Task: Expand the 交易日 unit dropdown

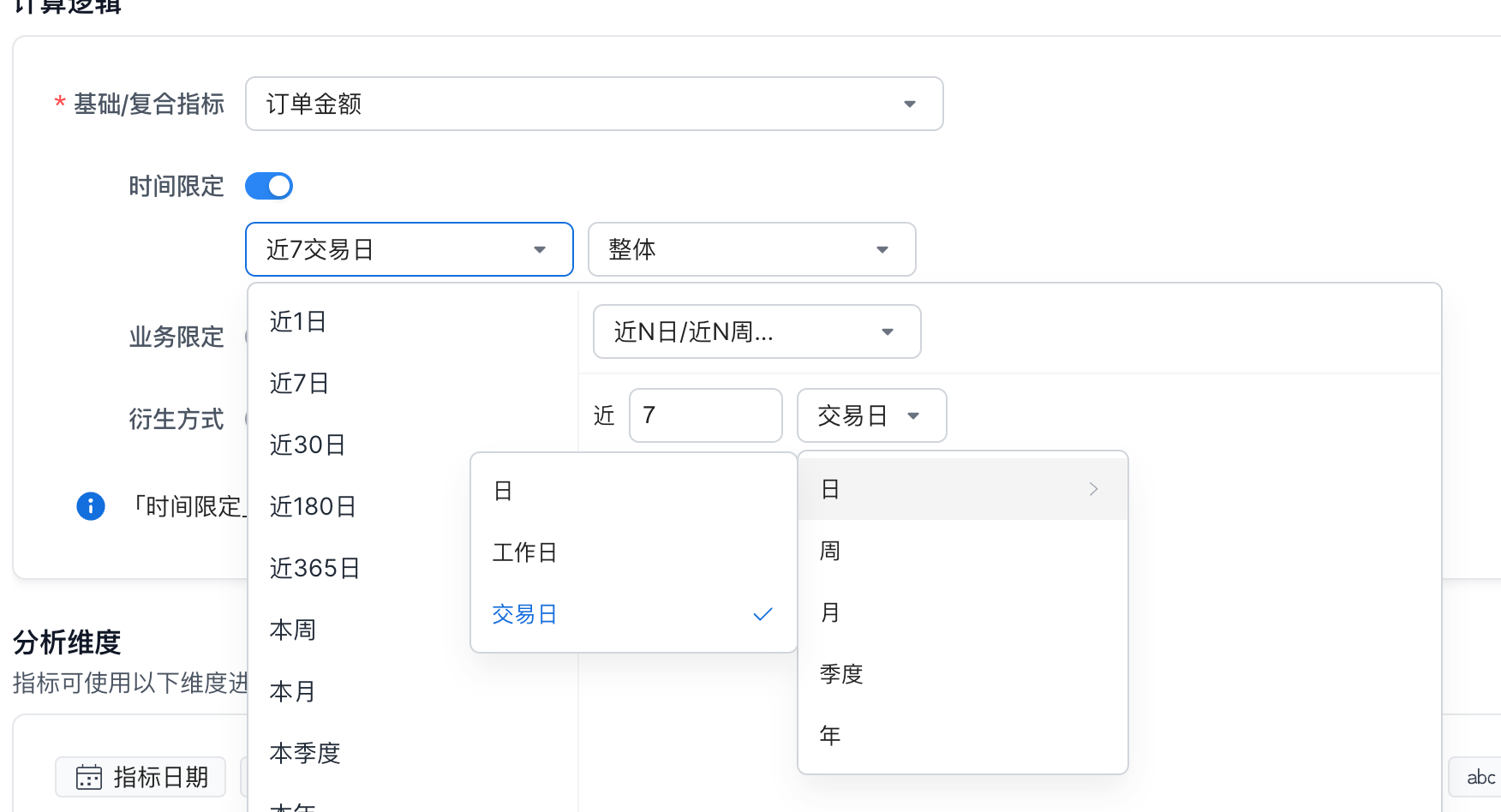Action: [871, 415]
